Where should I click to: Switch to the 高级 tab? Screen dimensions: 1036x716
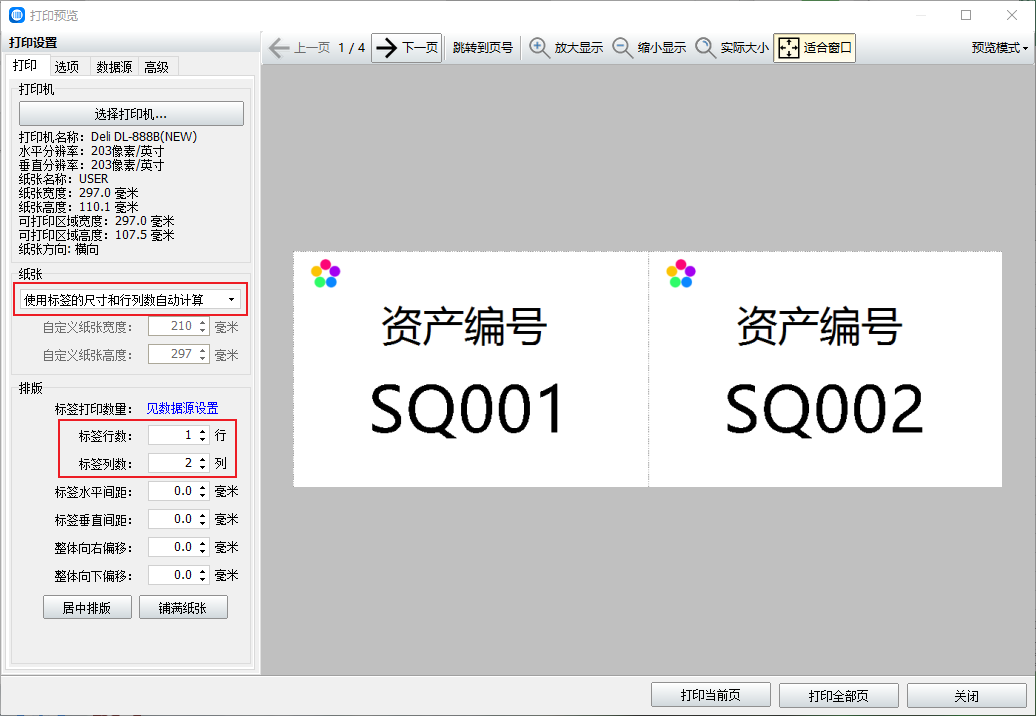pyautogui.click(x=157, y=67)
